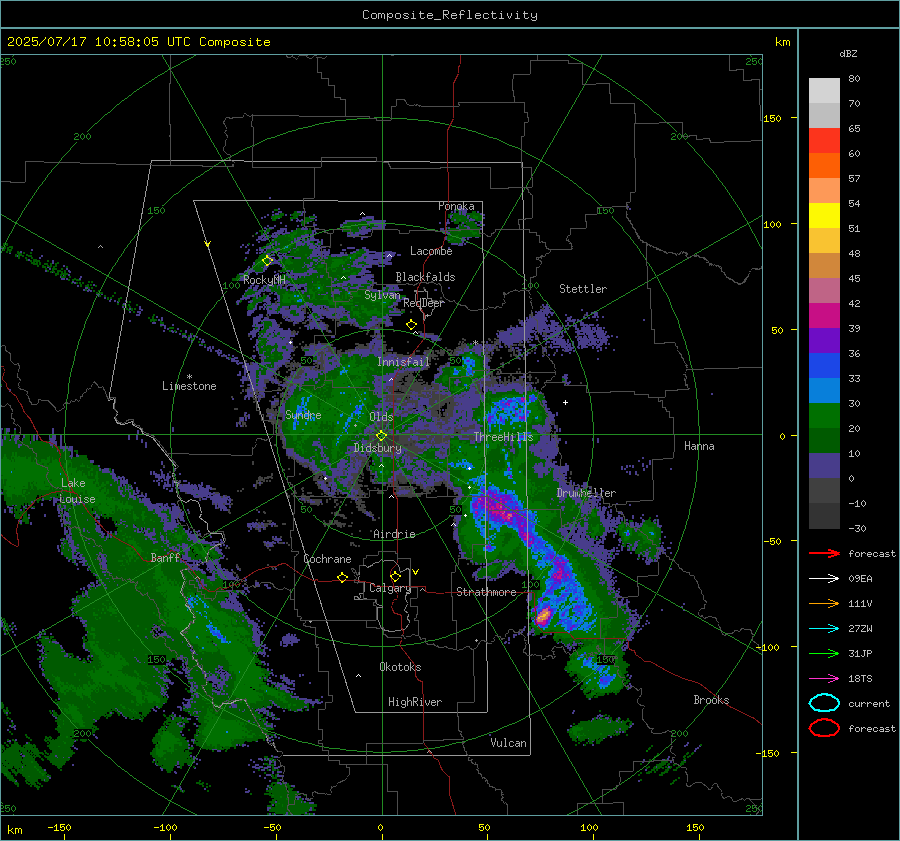The image size is (900, 841).
Task: Click the yellow-orange storm core north of Strathmore's 150 ring
Action: pos(543,616)
